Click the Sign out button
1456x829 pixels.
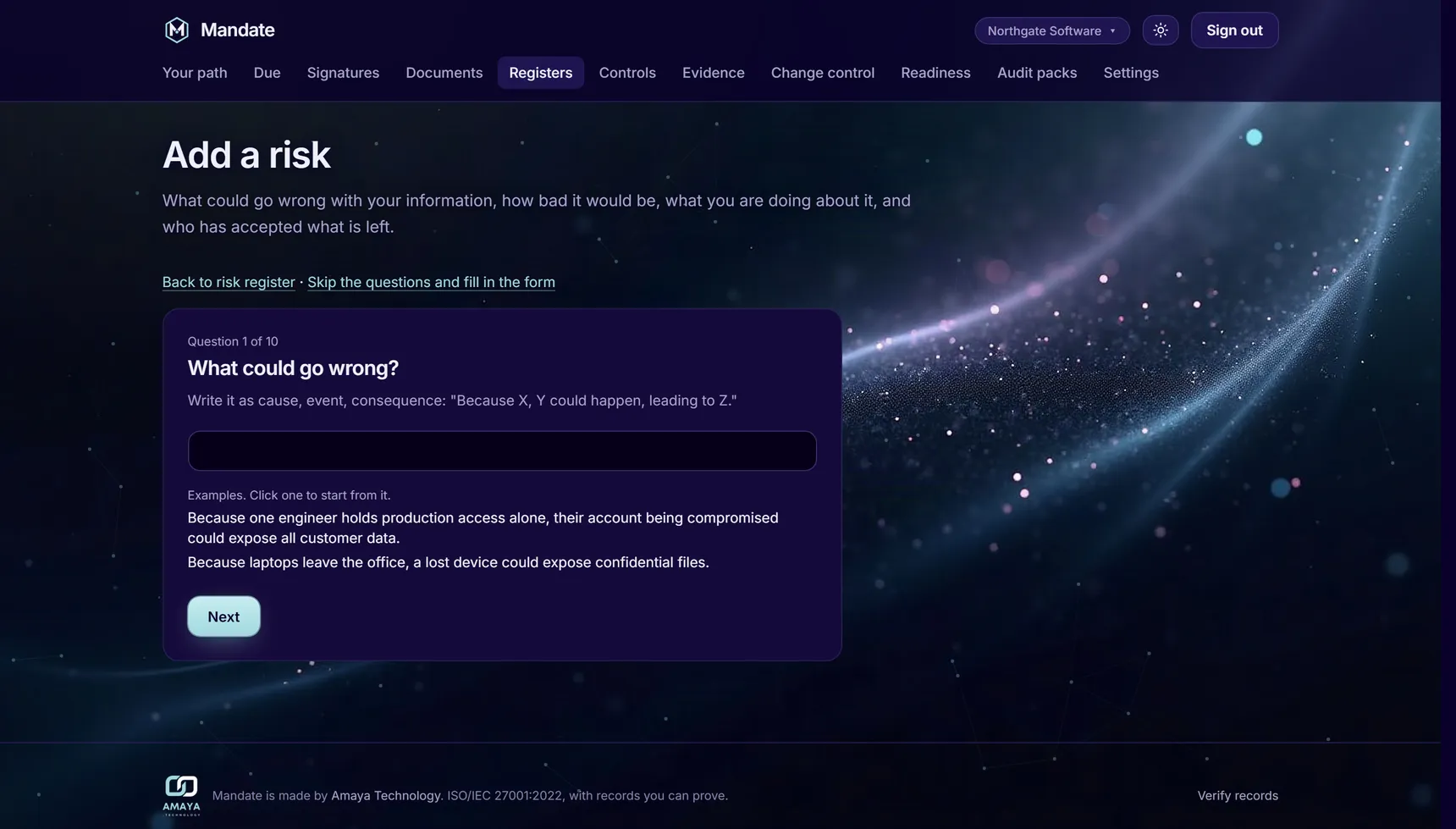pyautogui.click(x=1234, y=30)
